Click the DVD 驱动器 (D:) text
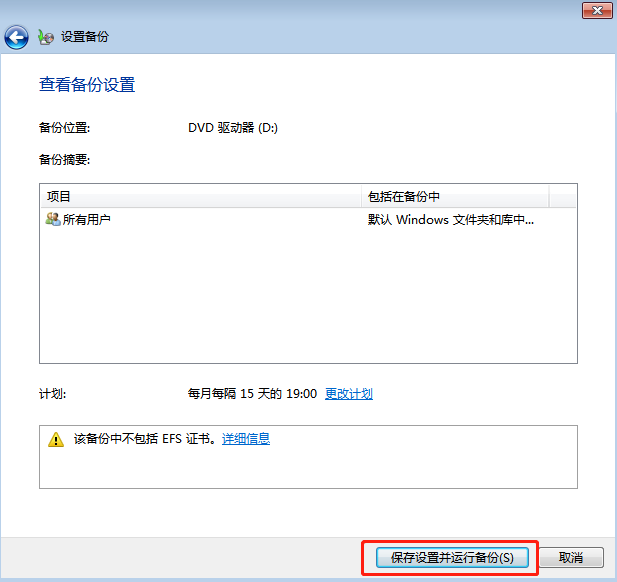Image resolution: width=617 pixels, height=582 pixels. 233,128
